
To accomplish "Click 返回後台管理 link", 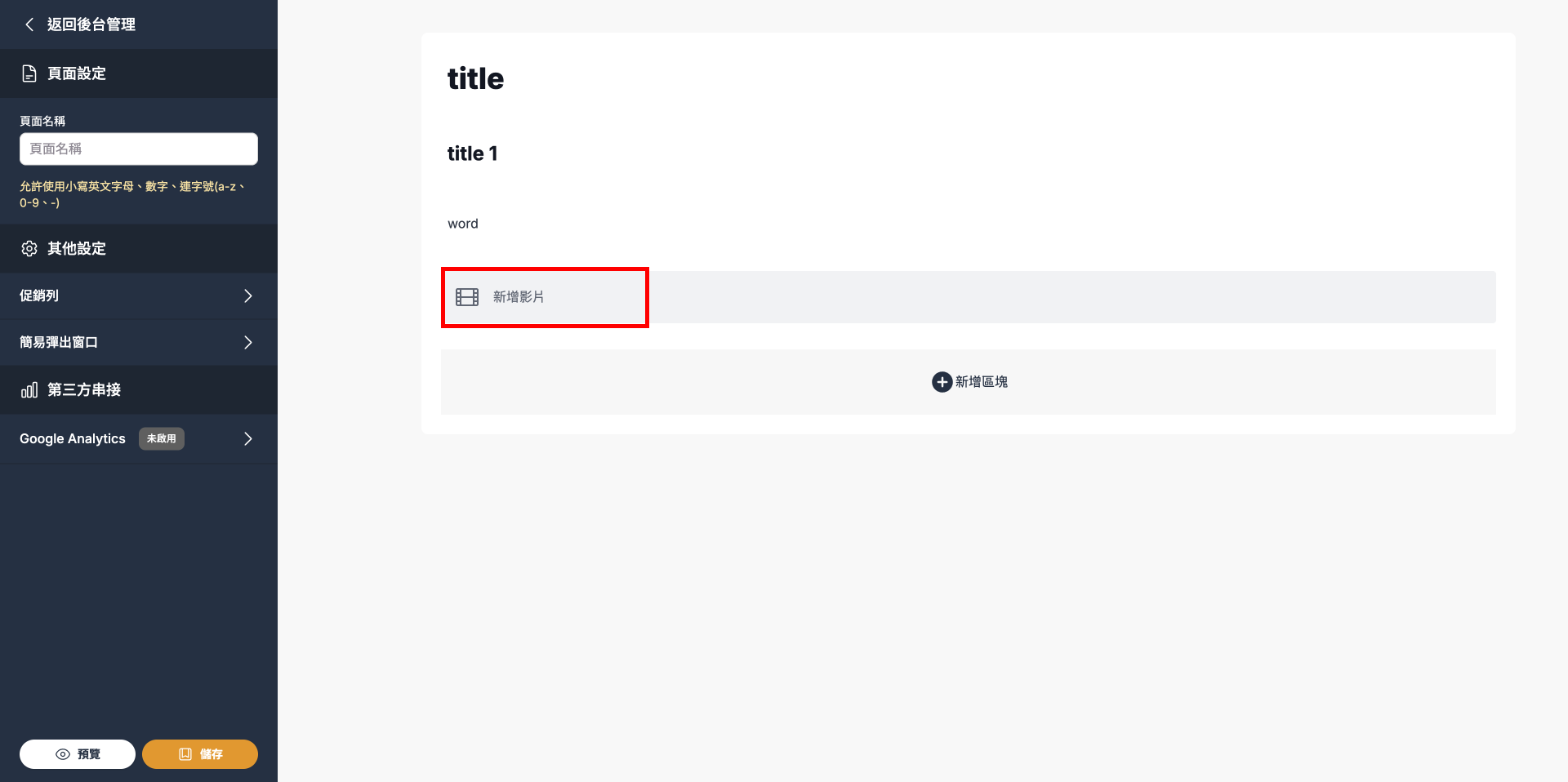I will click(x=91, y=24).
